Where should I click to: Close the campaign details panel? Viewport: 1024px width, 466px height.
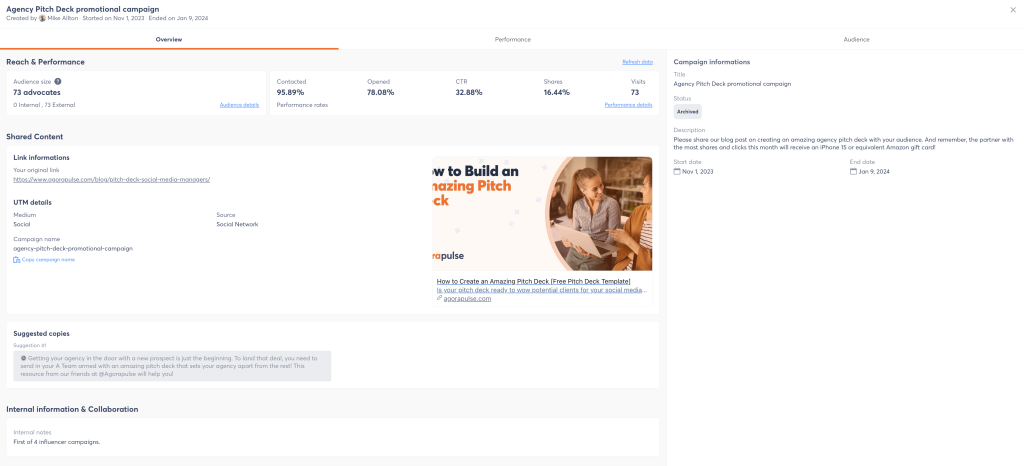(x=1013, y=9)
